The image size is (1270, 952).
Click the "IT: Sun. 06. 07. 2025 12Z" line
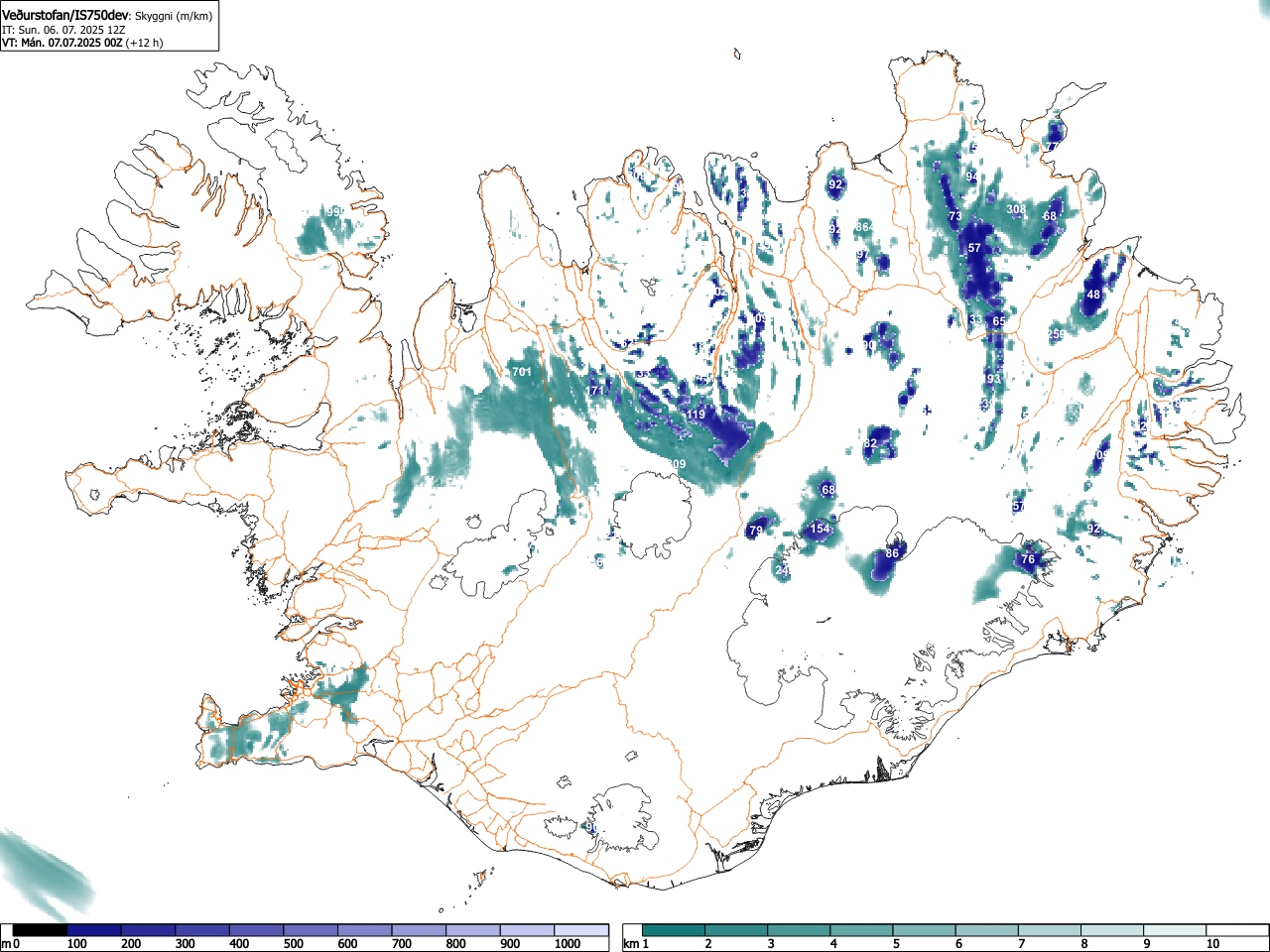tap(63, 30)
